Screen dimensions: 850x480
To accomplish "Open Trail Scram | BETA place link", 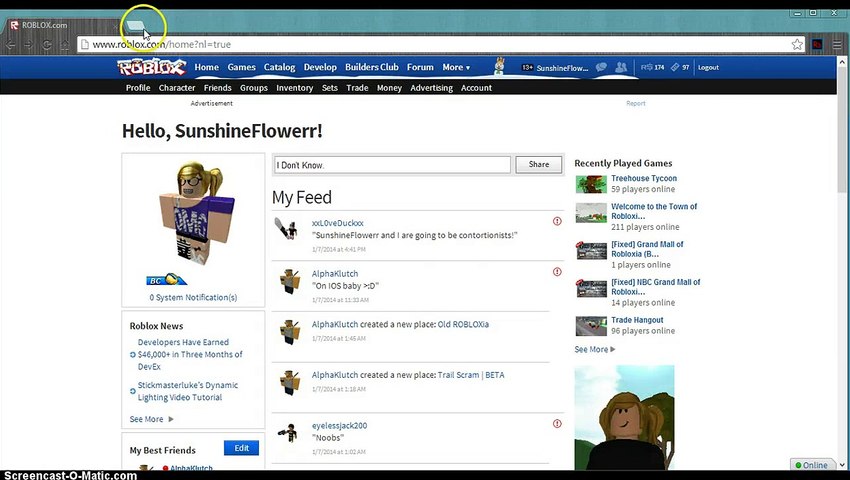I will click(471, 375).
